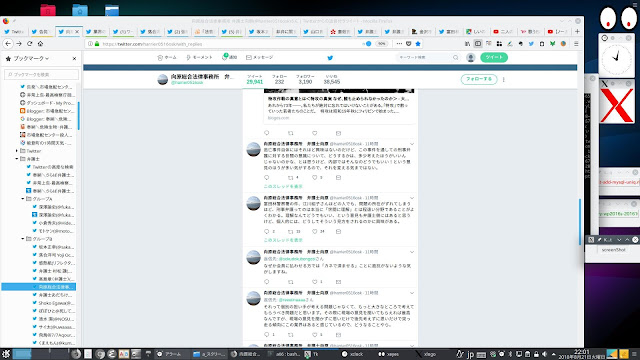Select the highlighted 向原総合法律事務所 bookmark

click(39, 287)
